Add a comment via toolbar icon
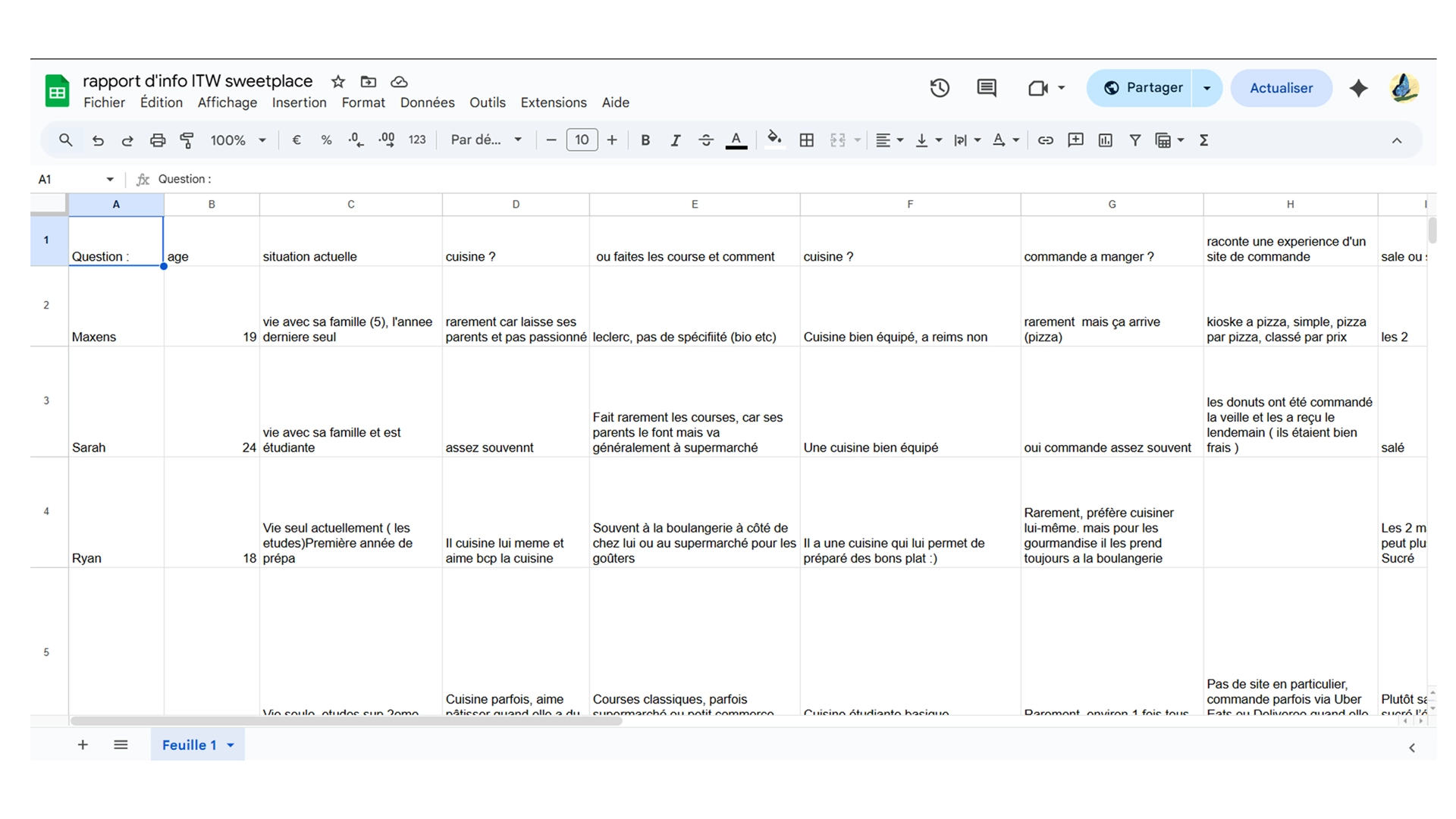Screen dimensions: 1456x819 (x=1075, y=140)
